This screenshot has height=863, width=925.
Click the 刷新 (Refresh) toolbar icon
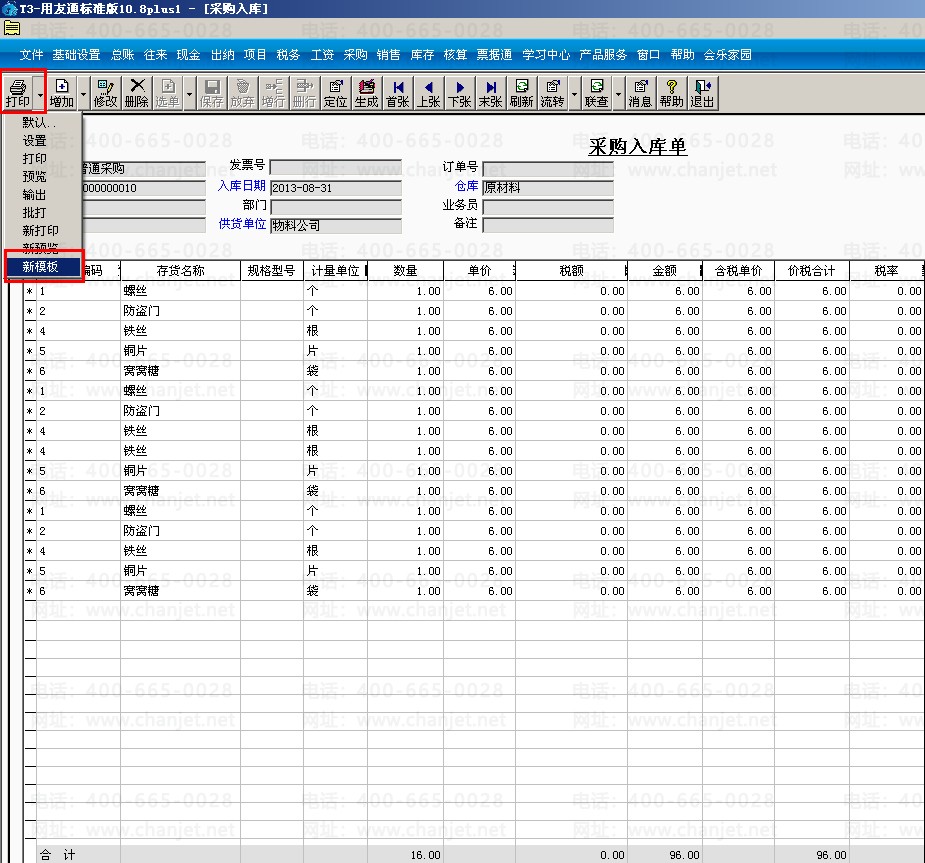click(x=521, y=93)
